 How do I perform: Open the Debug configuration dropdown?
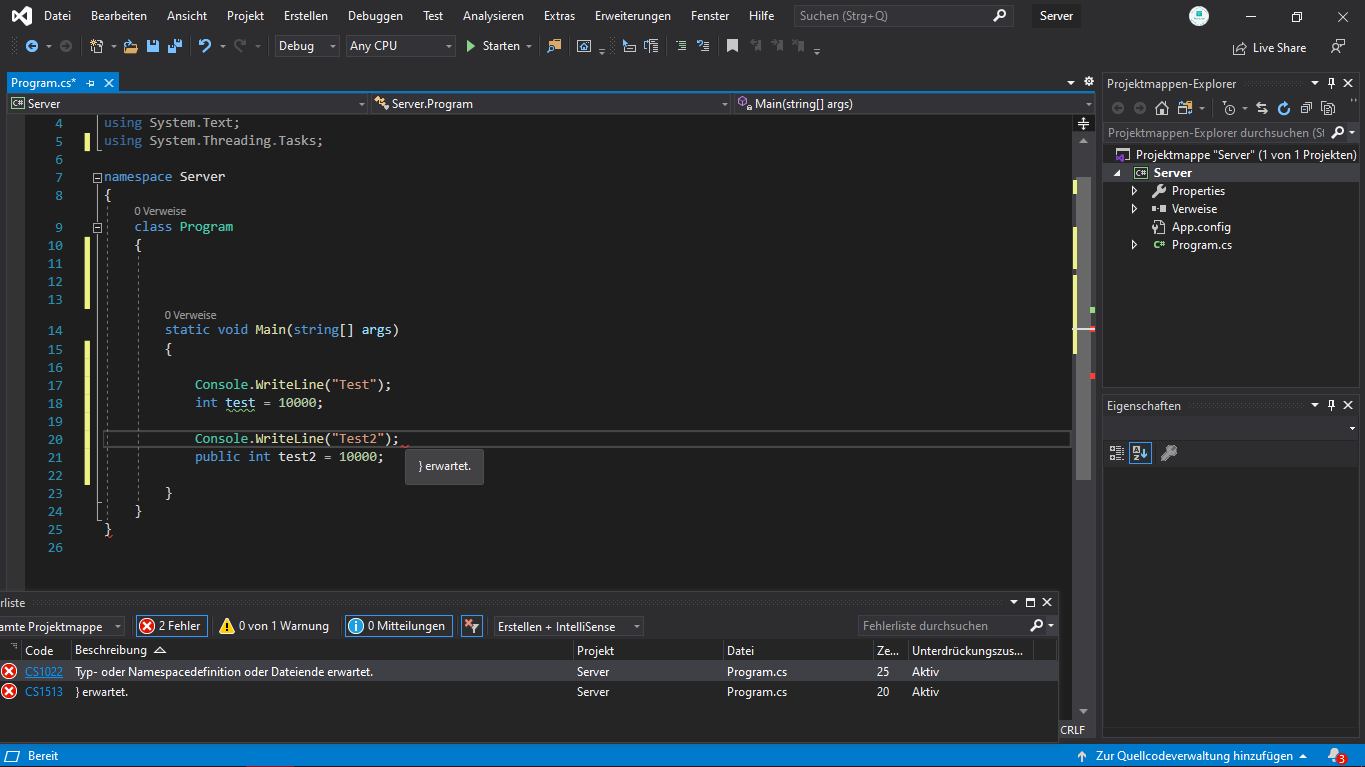point(306,46)
